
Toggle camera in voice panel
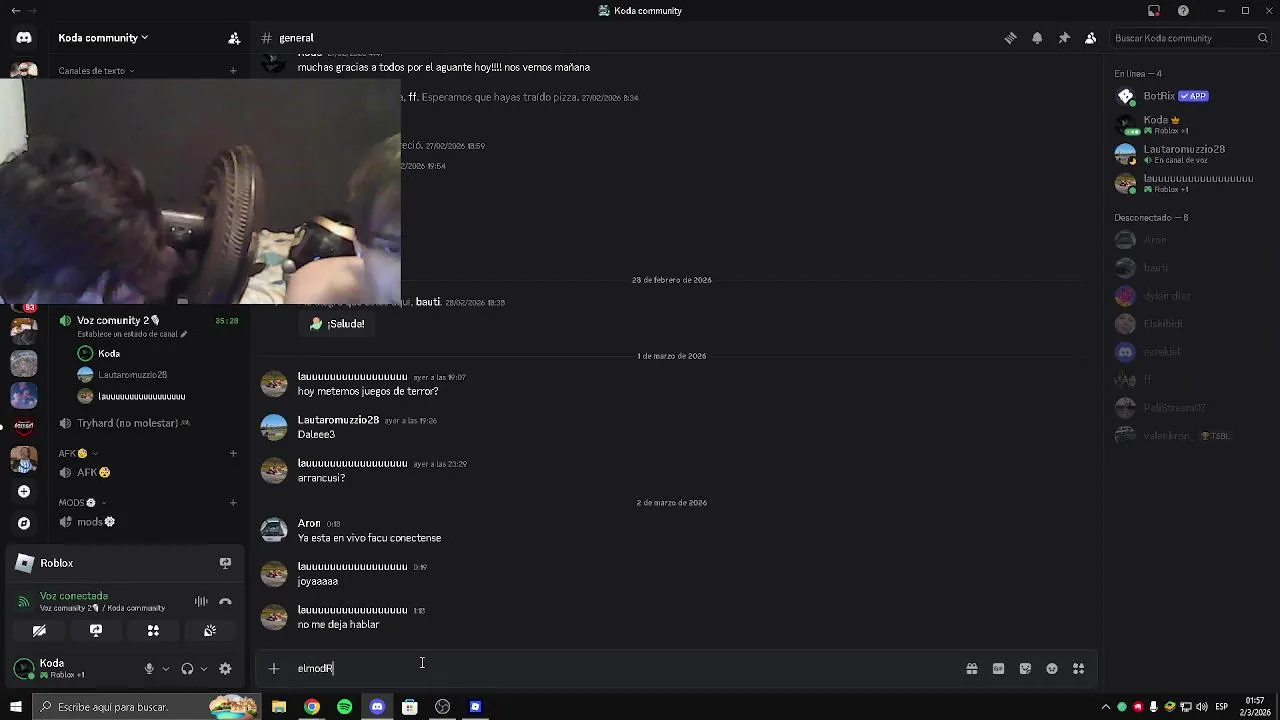[39, 631]
